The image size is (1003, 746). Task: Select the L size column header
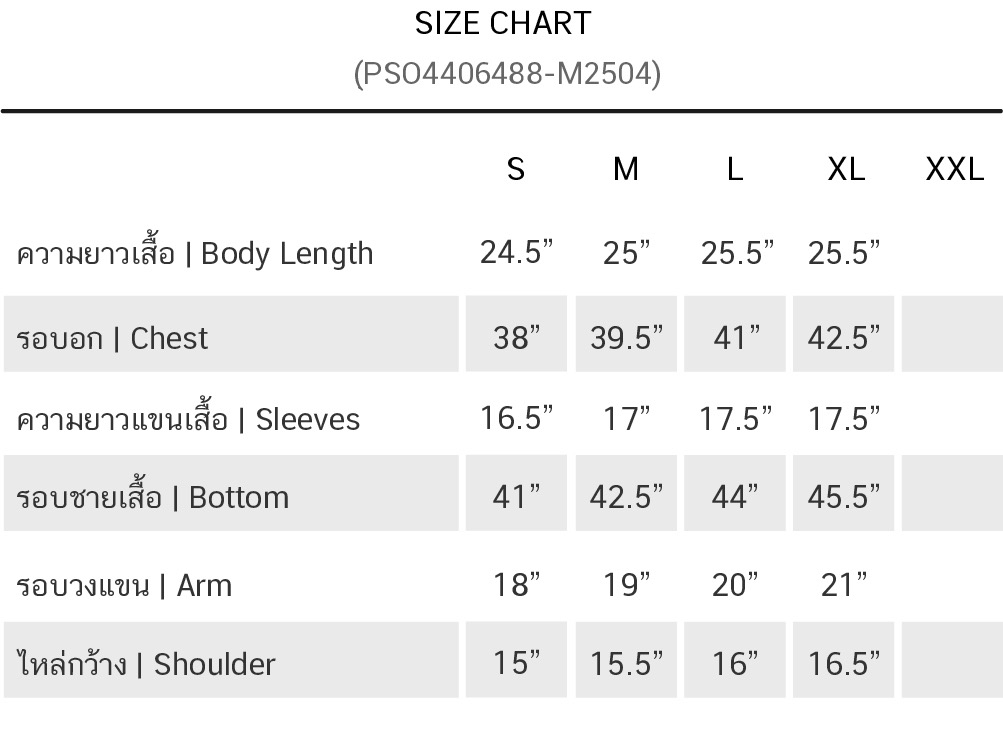pyautogui.click(x=735, y=170)
